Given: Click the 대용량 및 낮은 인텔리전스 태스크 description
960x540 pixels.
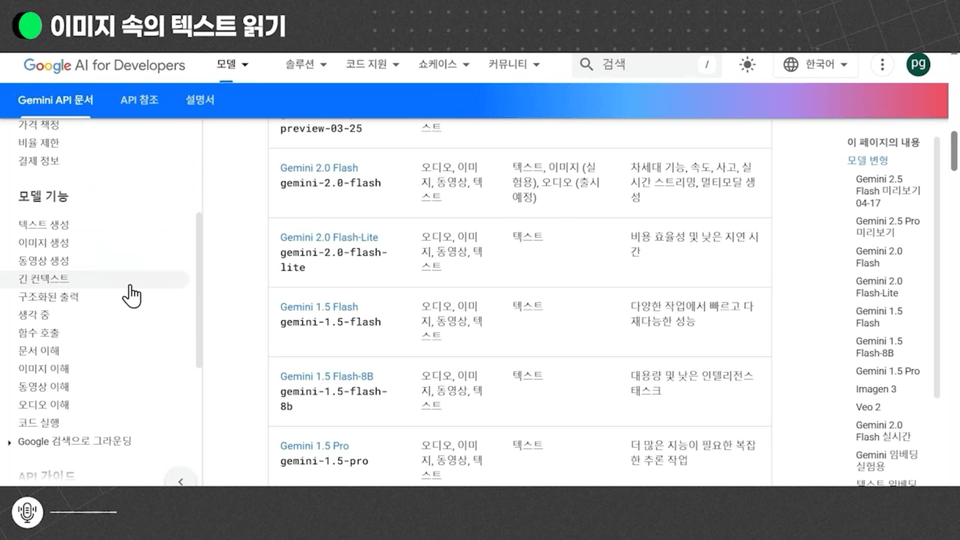Looking at the screenshot, I should pyautogui.click(x=692, y=383).
